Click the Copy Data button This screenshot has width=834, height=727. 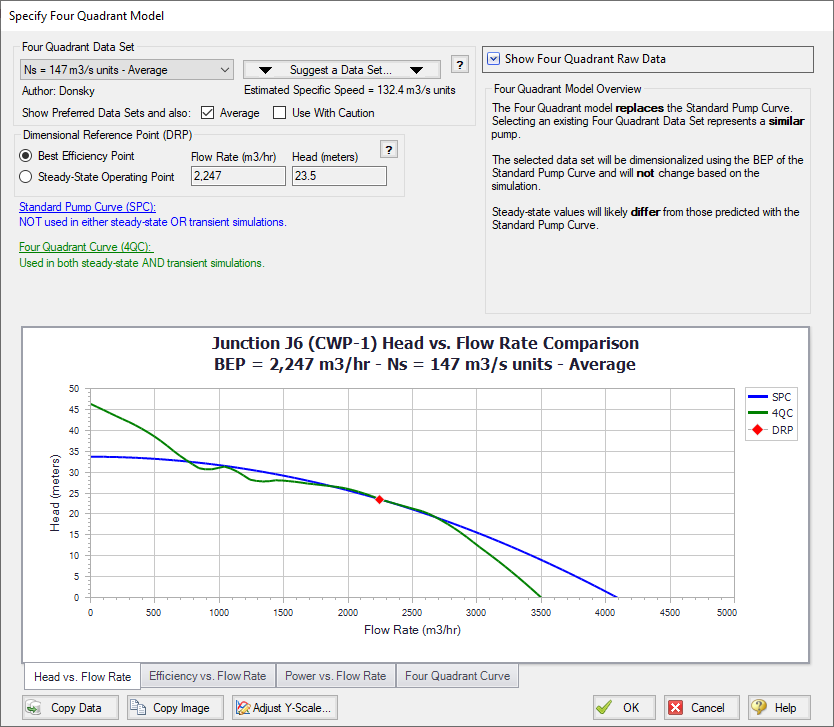tap(64, 708)
